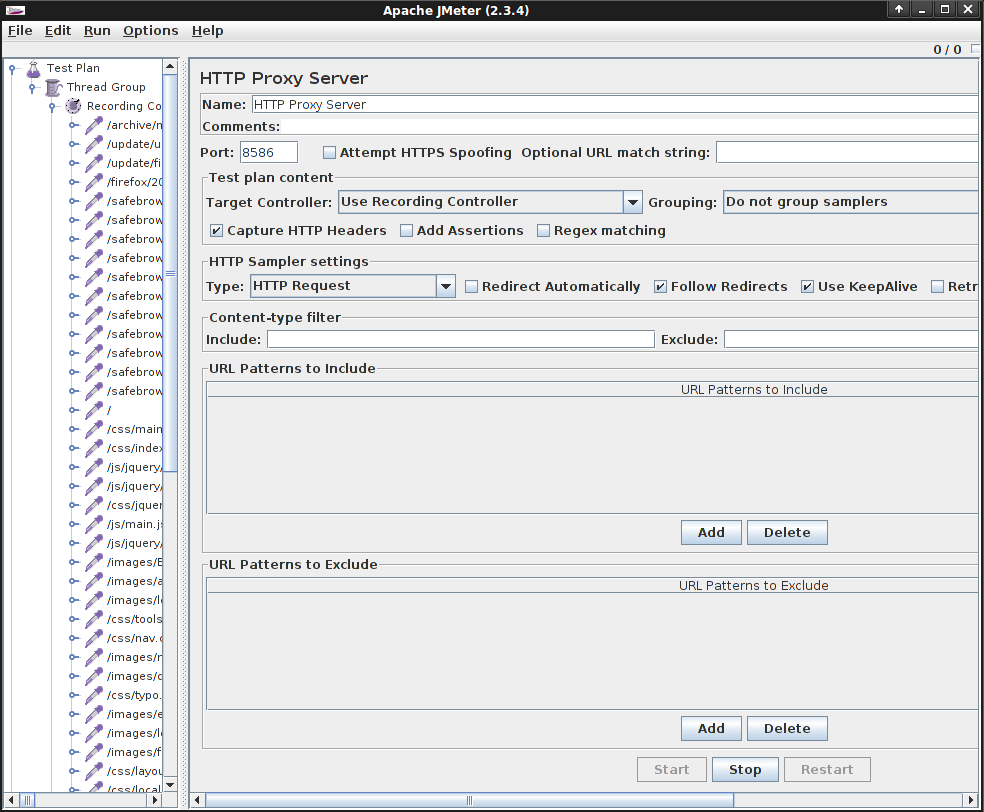
Task: Click the sampler icon beside /css/tools
Action: [x=94, y=619]
